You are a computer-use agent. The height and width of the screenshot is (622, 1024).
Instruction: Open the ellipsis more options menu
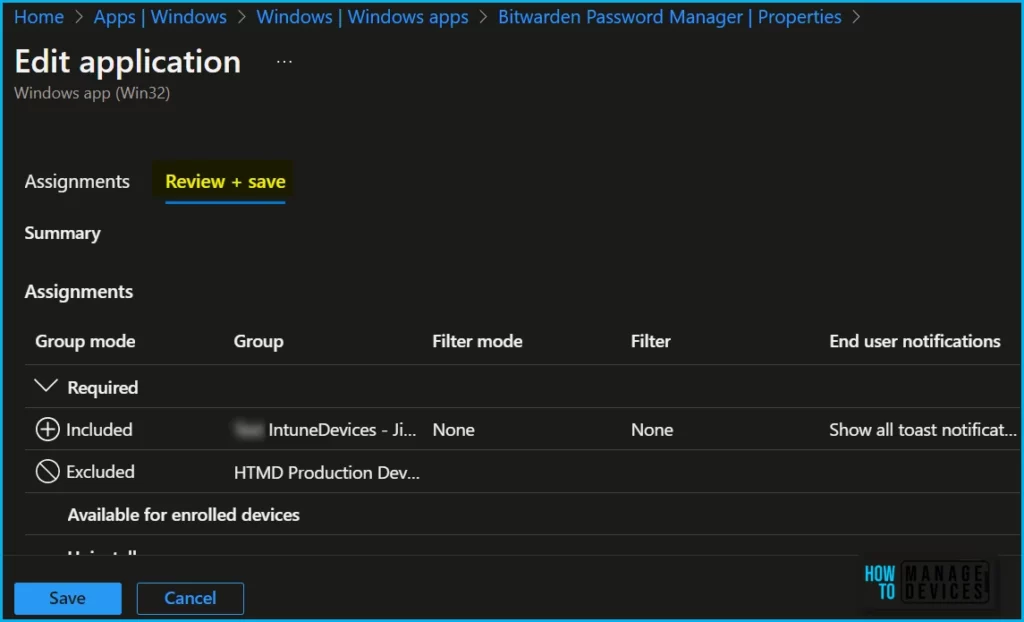coord(284,61)
